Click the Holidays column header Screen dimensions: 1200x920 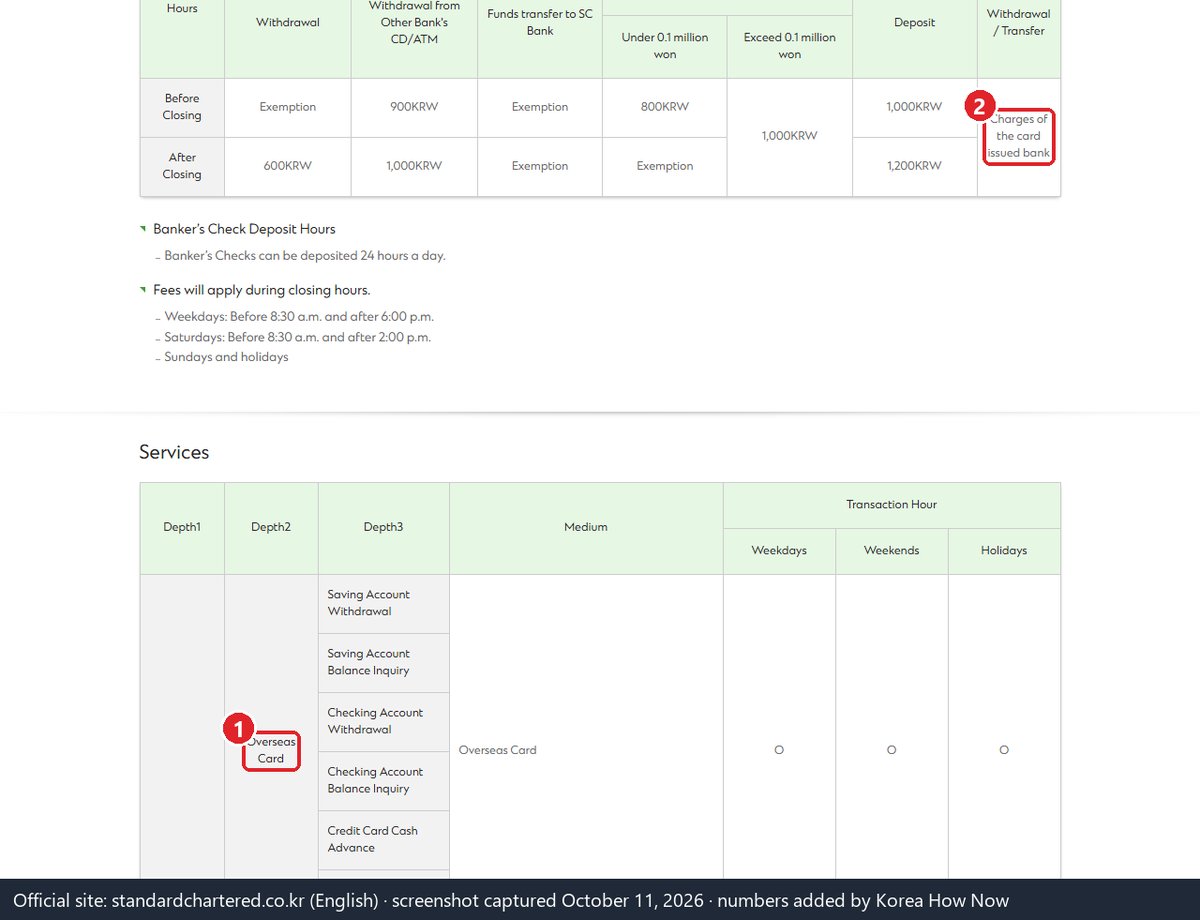[x=1004, y=551]
